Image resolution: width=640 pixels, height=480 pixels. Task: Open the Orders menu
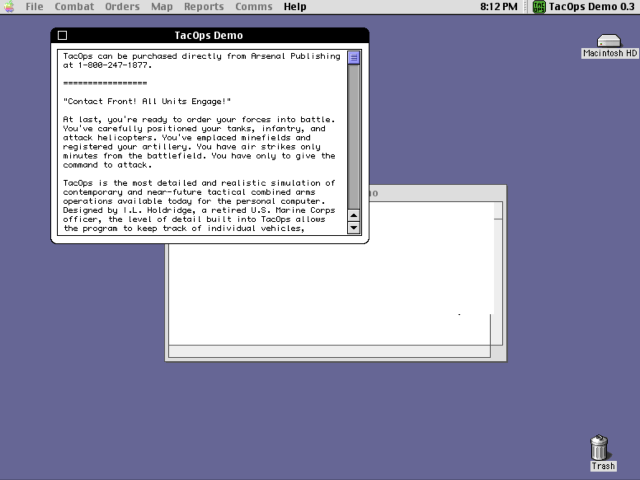pos(122,7)
